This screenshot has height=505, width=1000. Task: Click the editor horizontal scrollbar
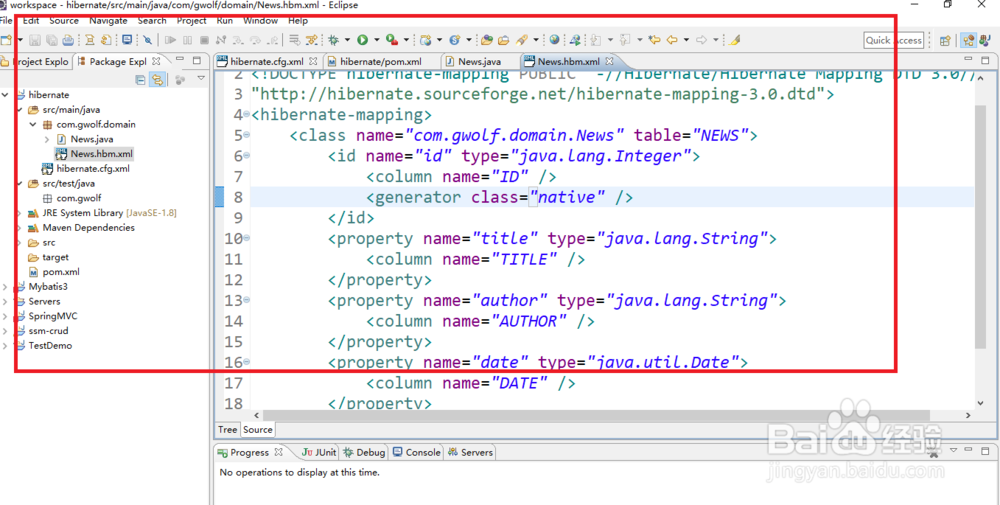click(x=596, y=415)
